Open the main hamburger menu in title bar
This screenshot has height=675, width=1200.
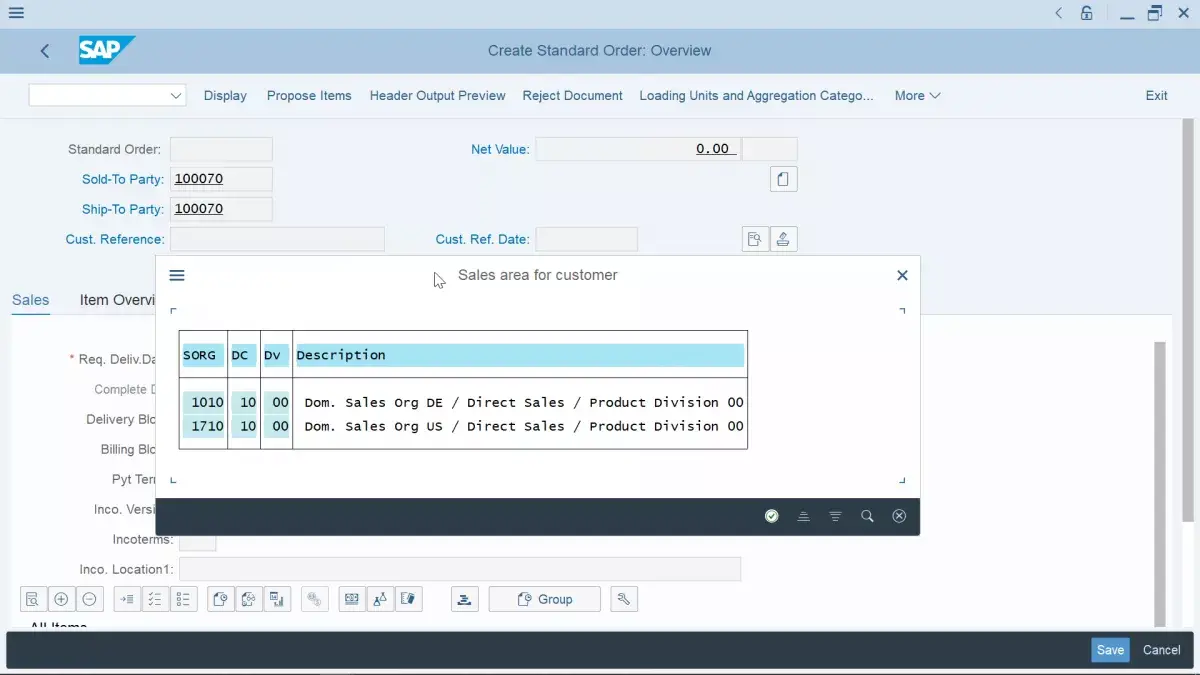coord(16,14)
